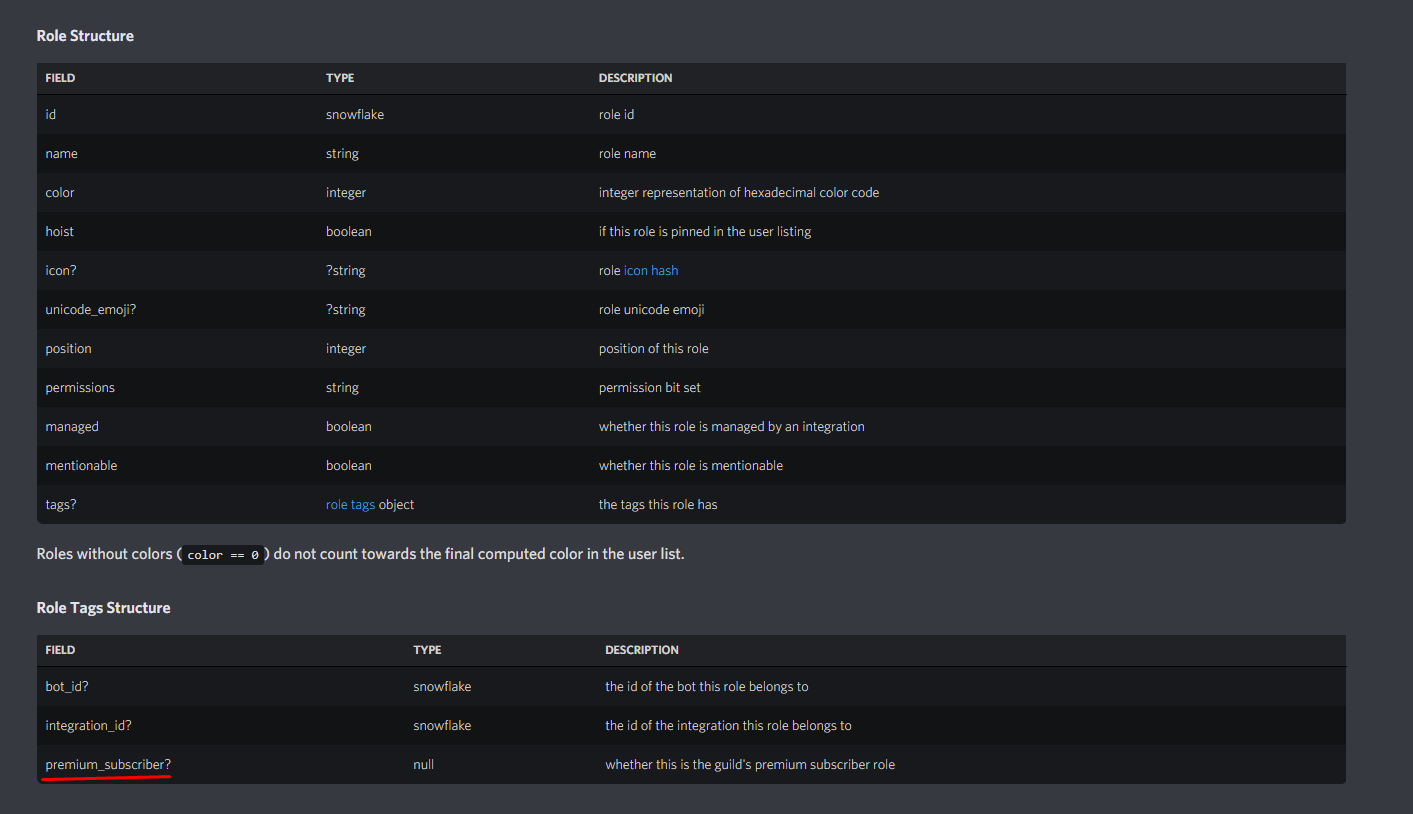The image size is (1413, 814).
Task: Open the icon hash hyperlink
Action: click(x=651, y=270)
